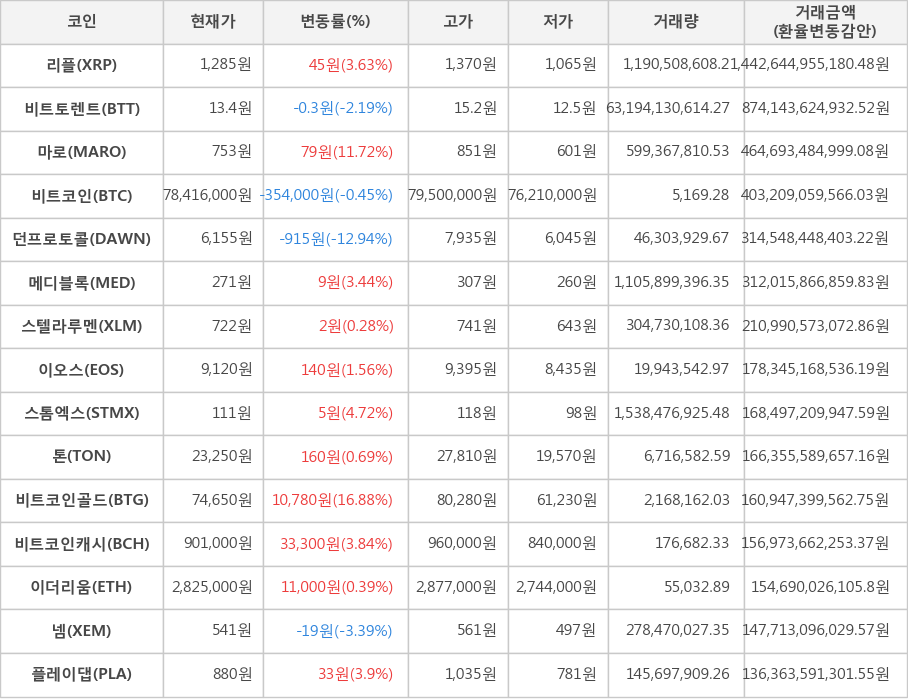908x700 pixels.
Task: Select the 비트토렌트(BTT) coin name
Action: (82, 108)
